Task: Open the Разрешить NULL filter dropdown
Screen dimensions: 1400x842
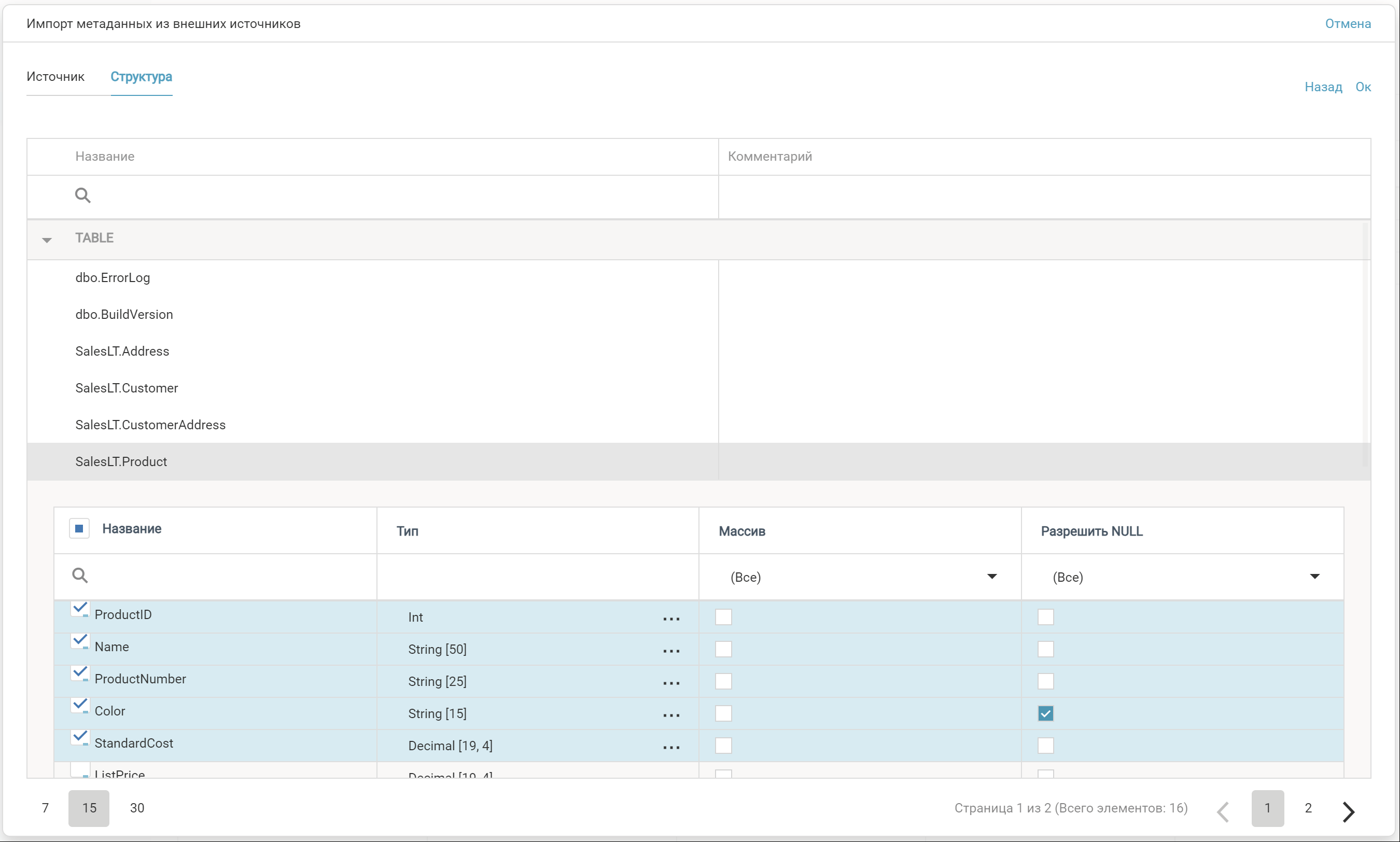Action: pos(1314,577)
